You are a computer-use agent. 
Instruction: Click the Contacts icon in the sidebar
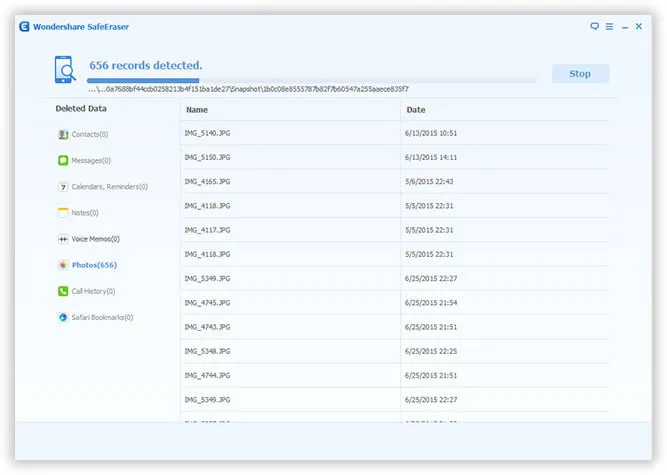(x=63, y=134)
